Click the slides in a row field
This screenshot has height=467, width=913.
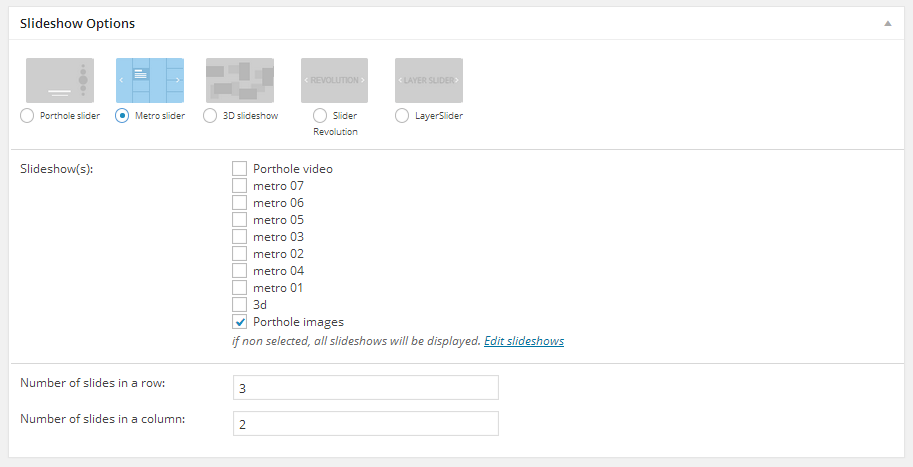[365, 388]
